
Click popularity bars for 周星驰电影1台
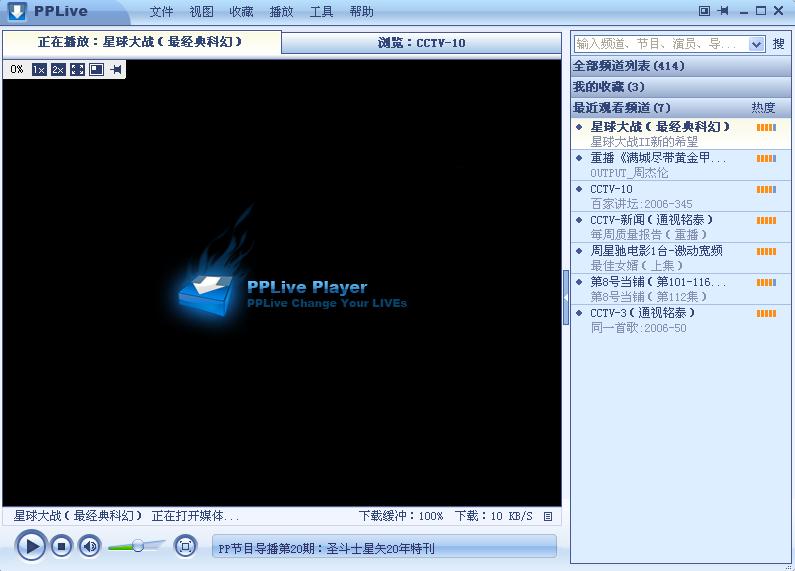(766, 252)
